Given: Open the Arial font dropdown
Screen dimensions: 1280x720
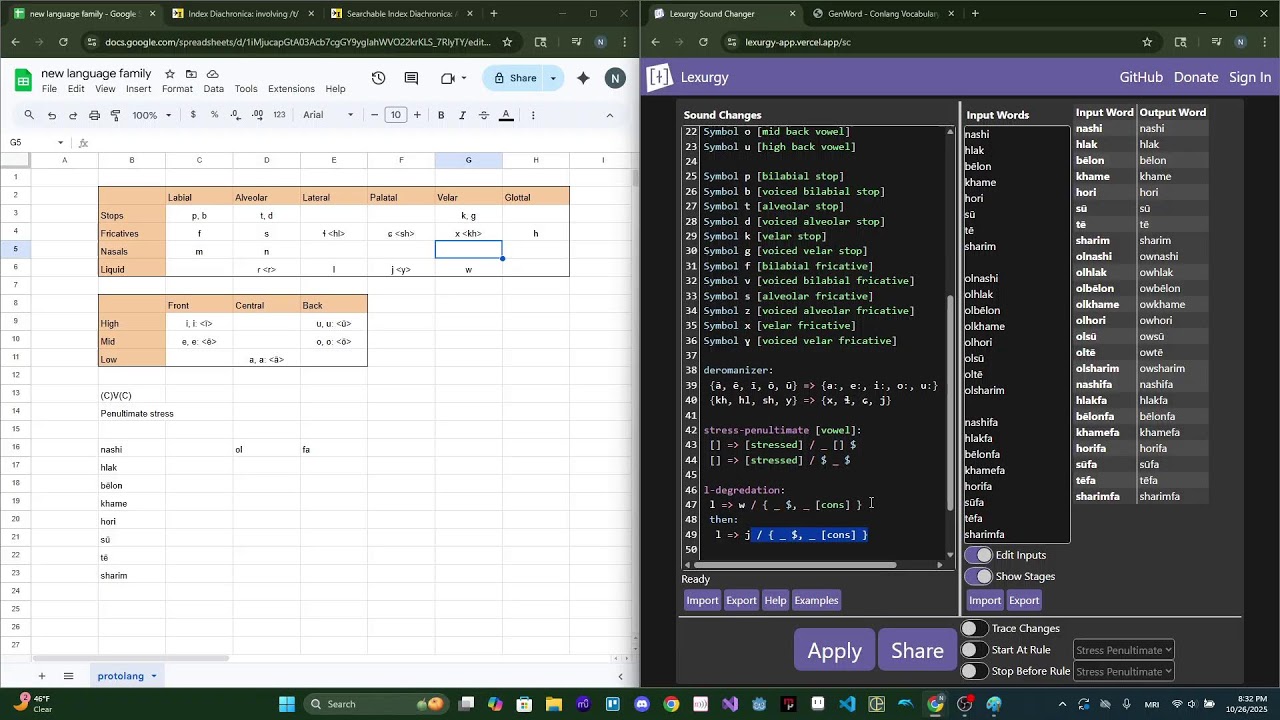Looking at the screenshot, I should click(x=328, y=115).
